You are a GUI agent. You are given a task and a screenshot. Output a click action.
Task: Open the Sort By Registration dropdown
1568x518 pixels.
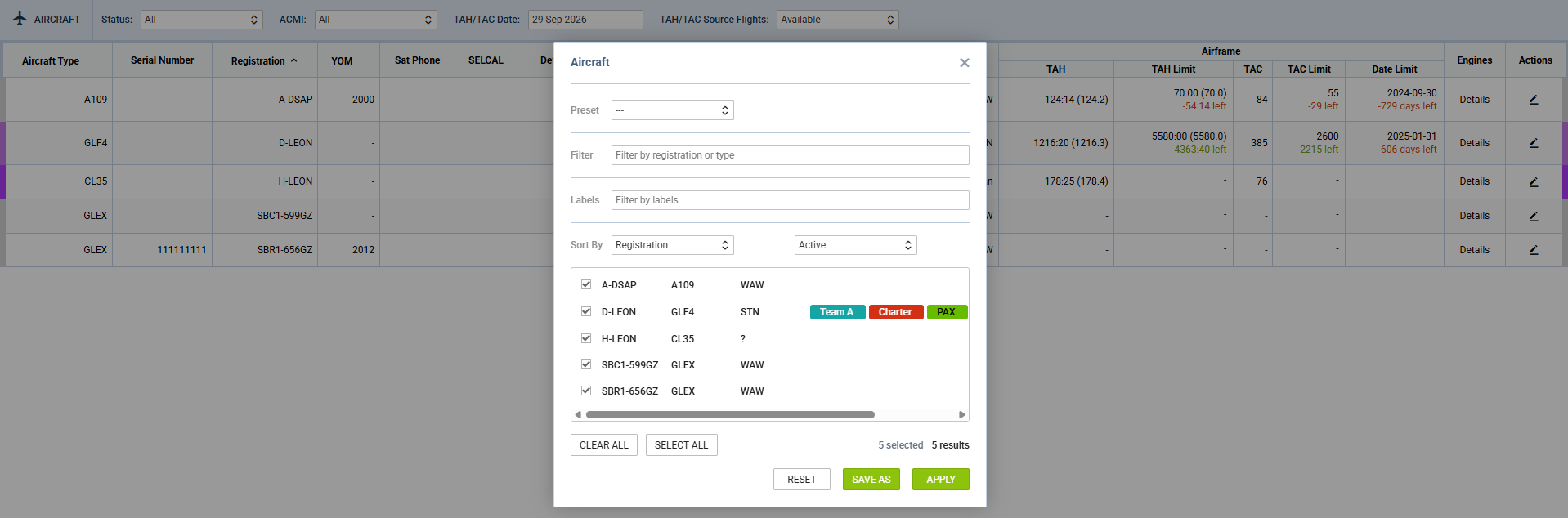(x=673, y=245)
